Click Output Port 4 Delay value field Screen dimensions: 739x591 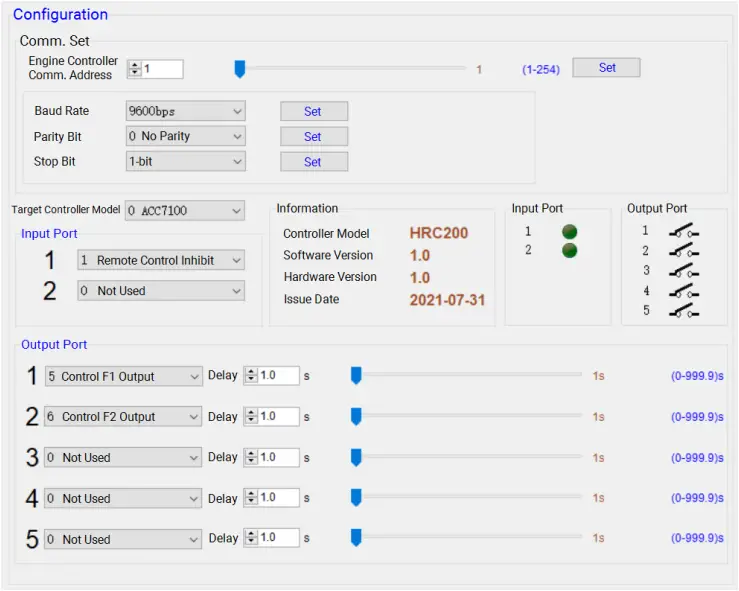pos(278,498)
